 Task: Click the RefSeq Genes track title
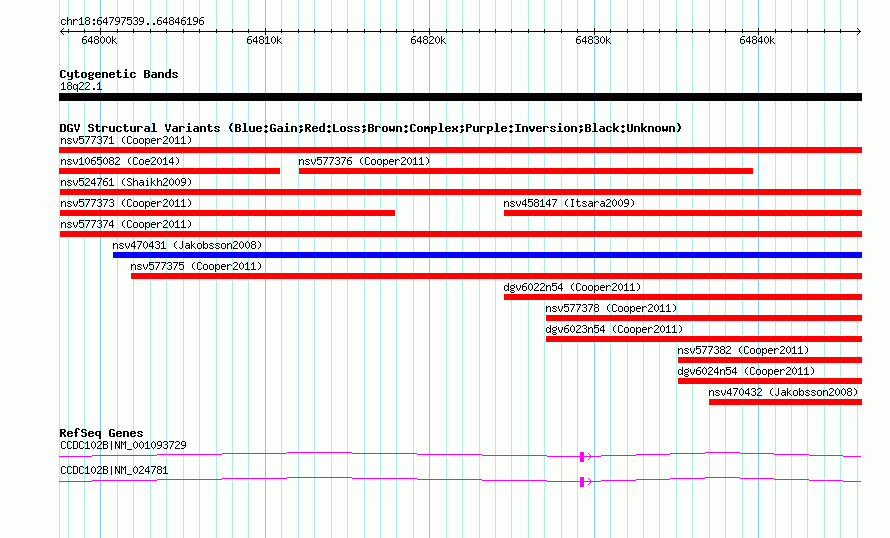click(x=102, y=433)
